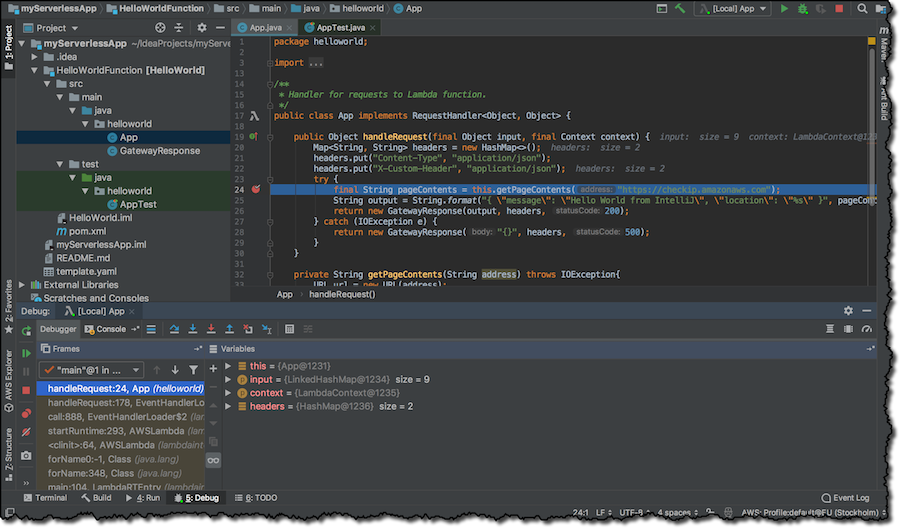The height and width of the screenshot is (528, 900).
Task: Click View Breakpoints double red dot icon
Action: 26,413
